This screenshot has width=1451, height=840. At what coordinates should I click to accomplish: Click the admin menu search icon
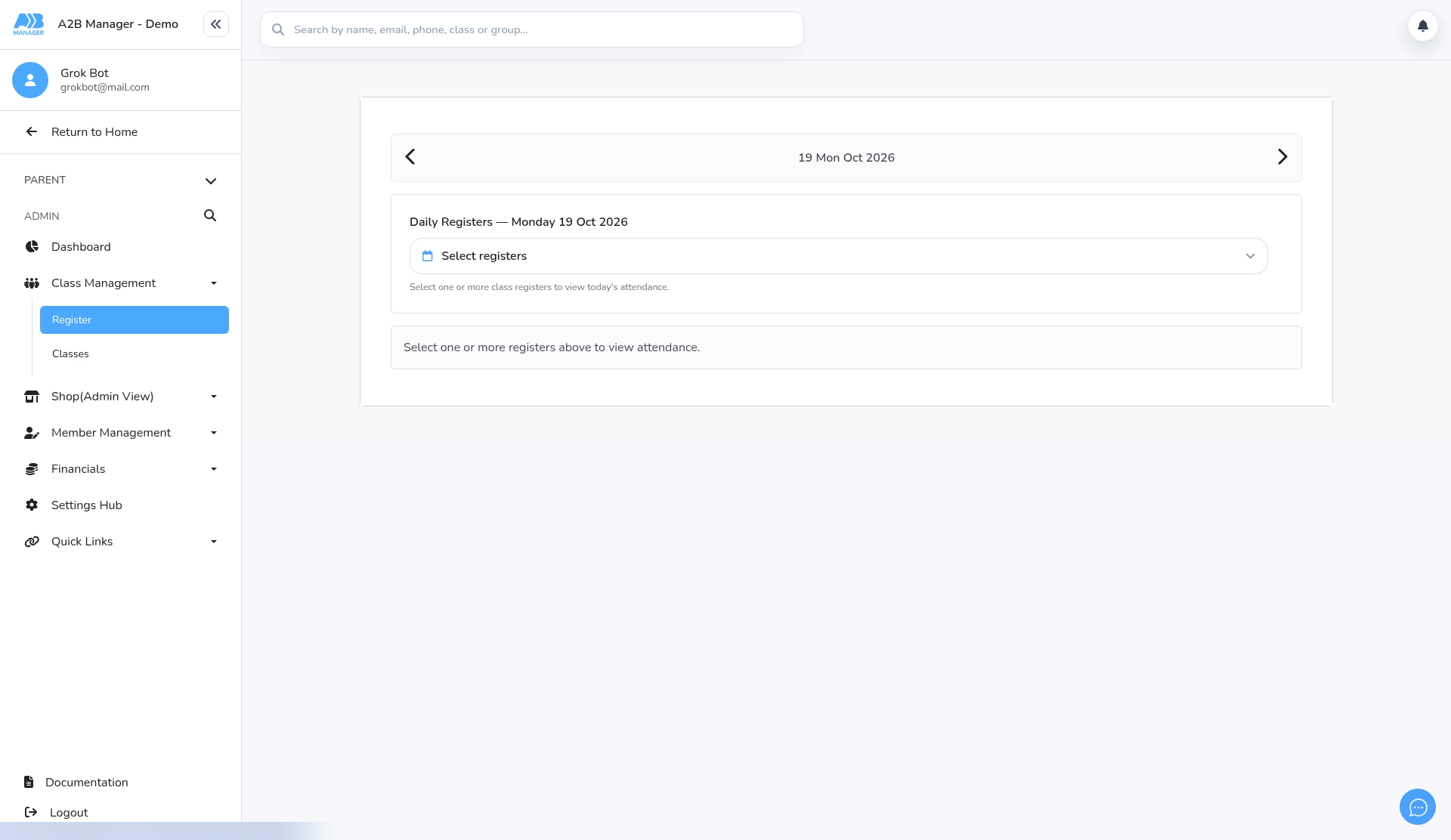coord(210,216)
